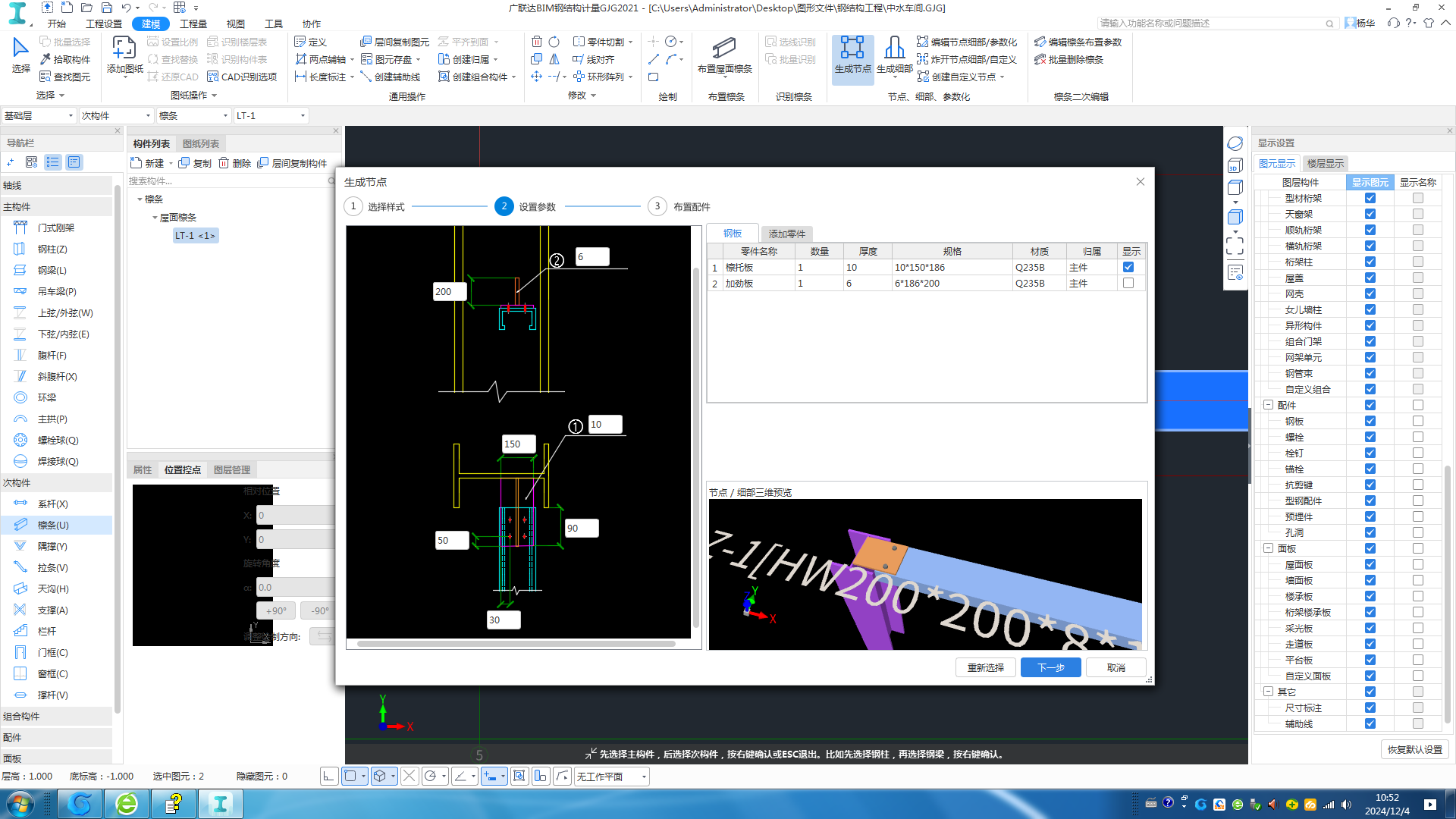Switch to the 添加零件 tab
The width and height of the screenshot is (1456, 819).
(x=787, y=234)
